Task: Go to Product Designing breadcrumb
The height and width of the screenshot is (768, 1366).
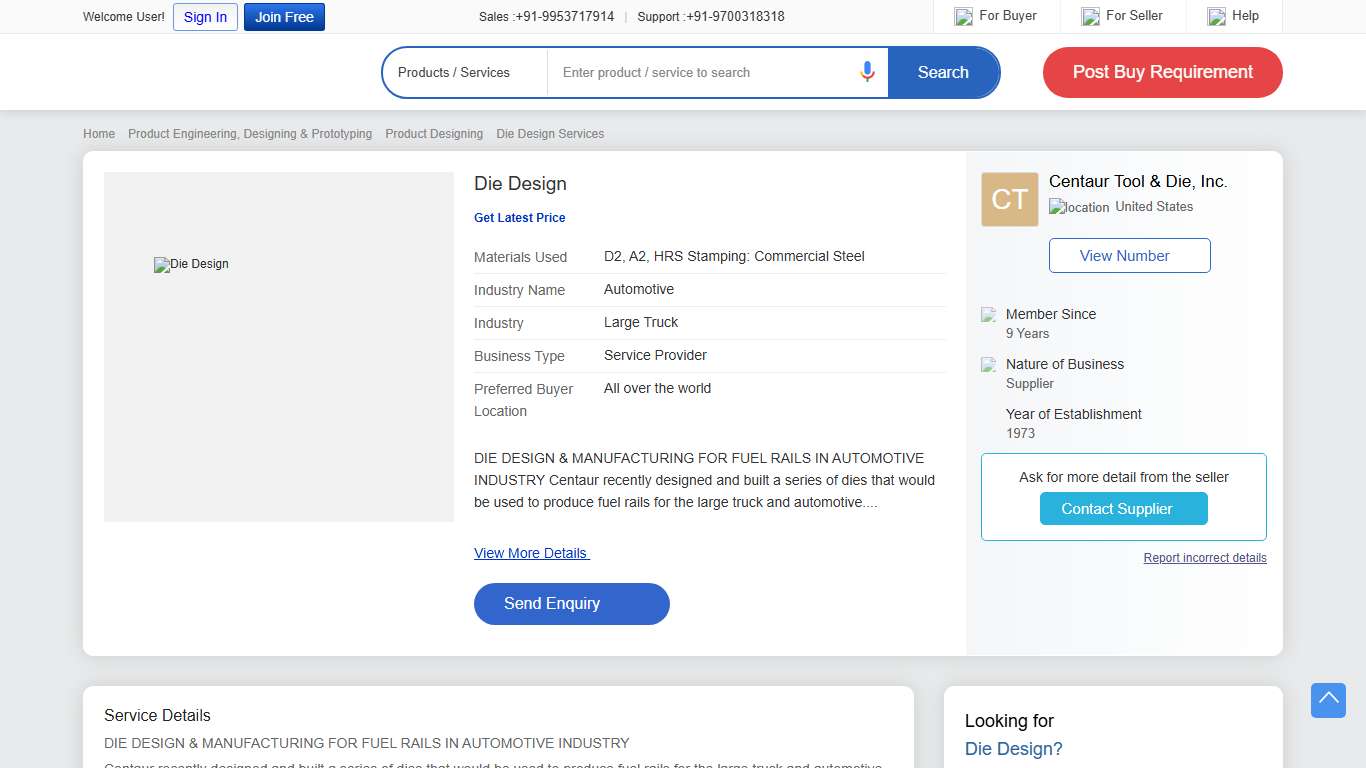Action: point(434,134)
